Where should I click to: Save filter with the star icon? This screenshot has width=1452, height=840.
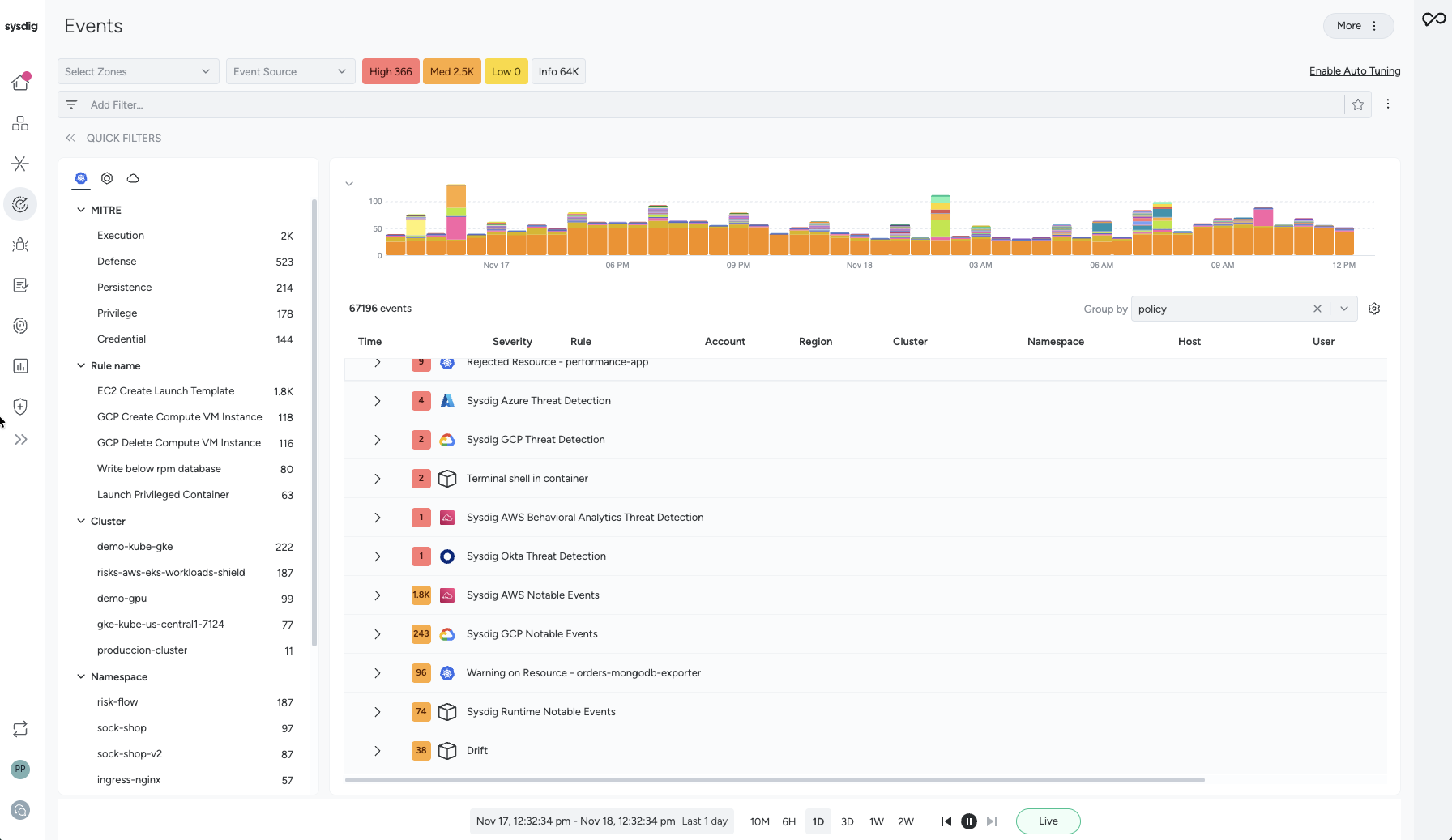click(1358, 104)
